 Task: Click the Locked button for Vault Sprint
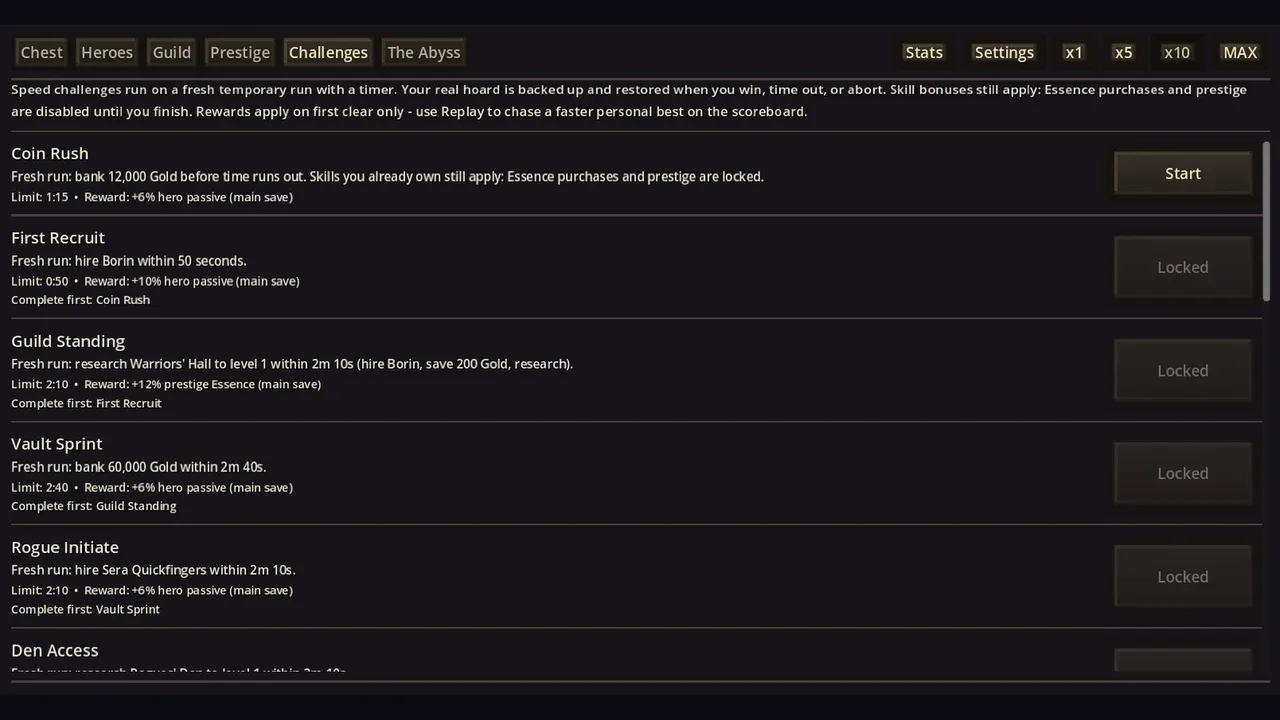pyautogui.click(x=1183, y=473)
